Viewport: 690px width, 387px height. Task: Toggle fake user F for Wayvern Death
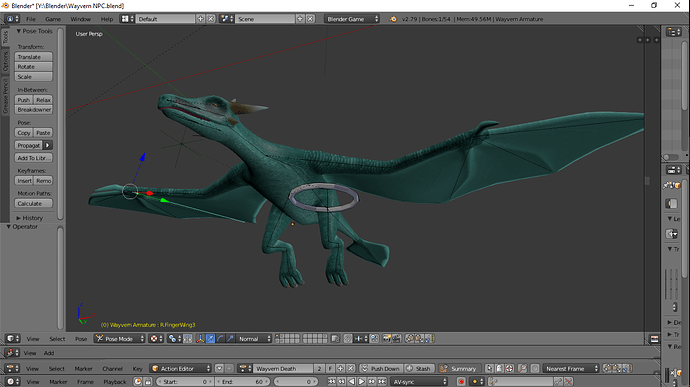[x=330, y=369]
